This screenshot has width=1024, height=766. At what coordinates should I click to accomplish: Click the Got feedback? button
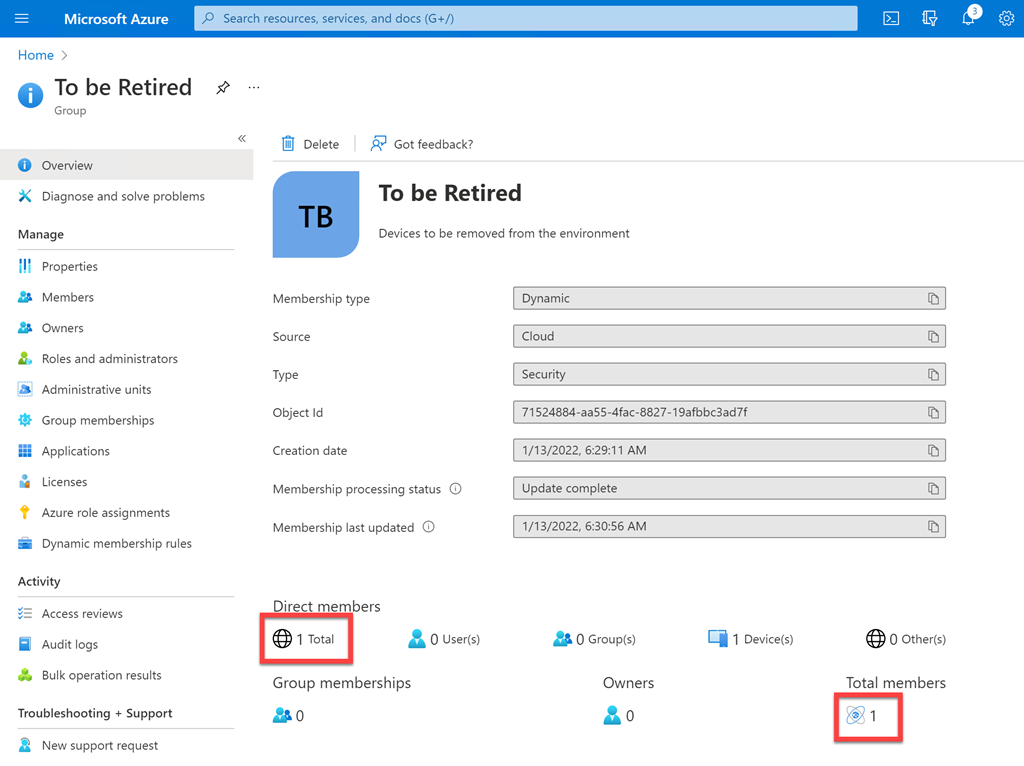pyautogui.click(x=422, y=144)
